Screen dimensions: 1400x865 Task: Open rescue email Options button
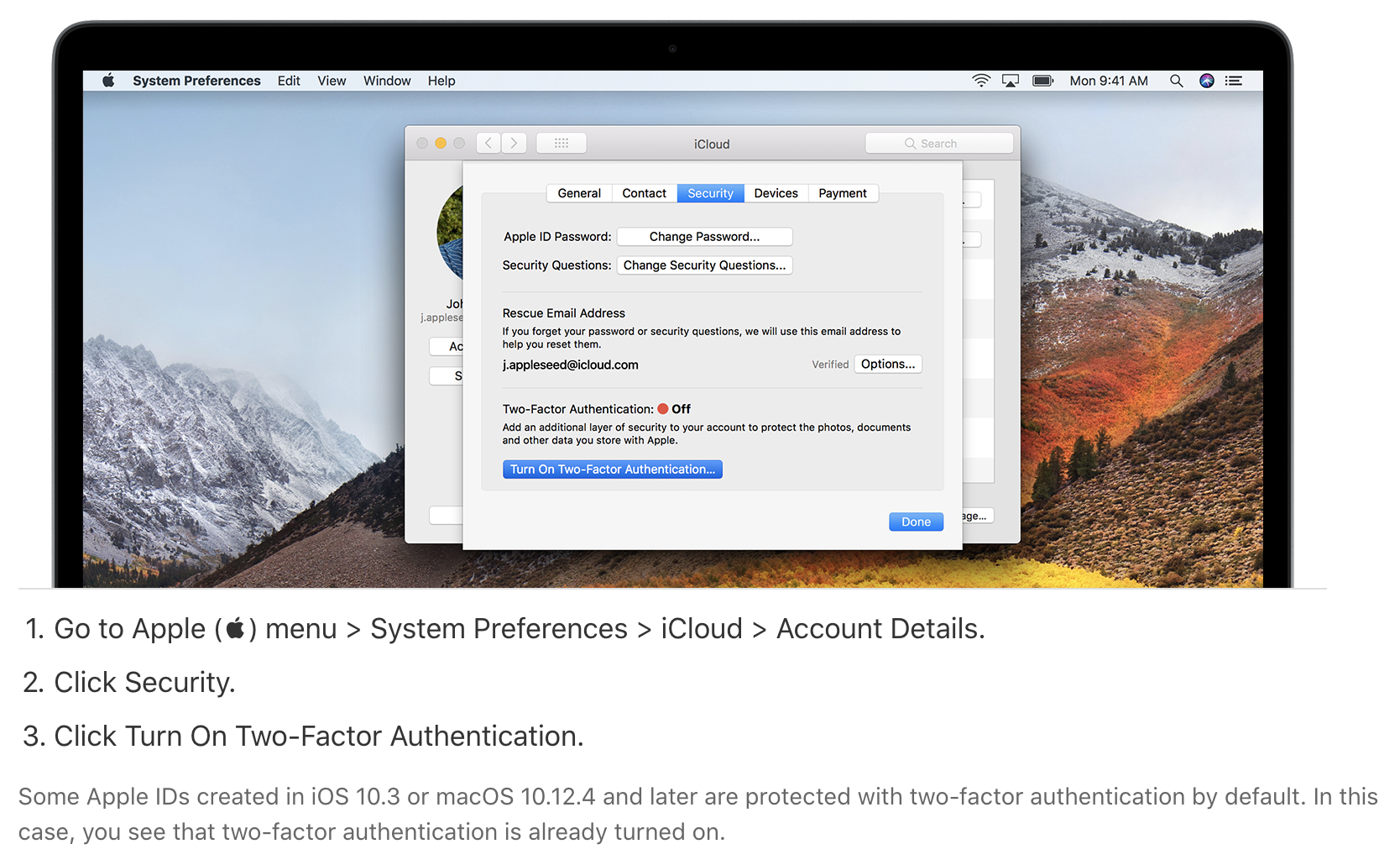(x=888, y=364)
